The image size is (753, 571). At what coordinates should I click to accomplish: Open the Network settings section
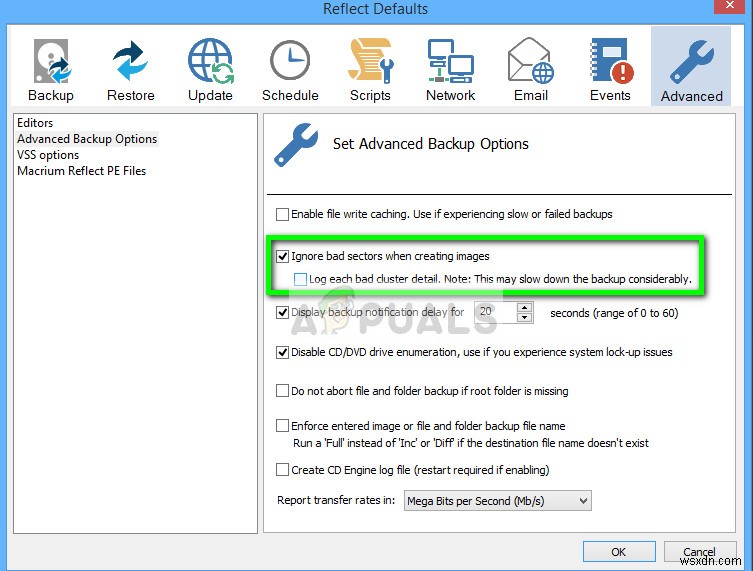pyautogui.click(x=450, y=69)
